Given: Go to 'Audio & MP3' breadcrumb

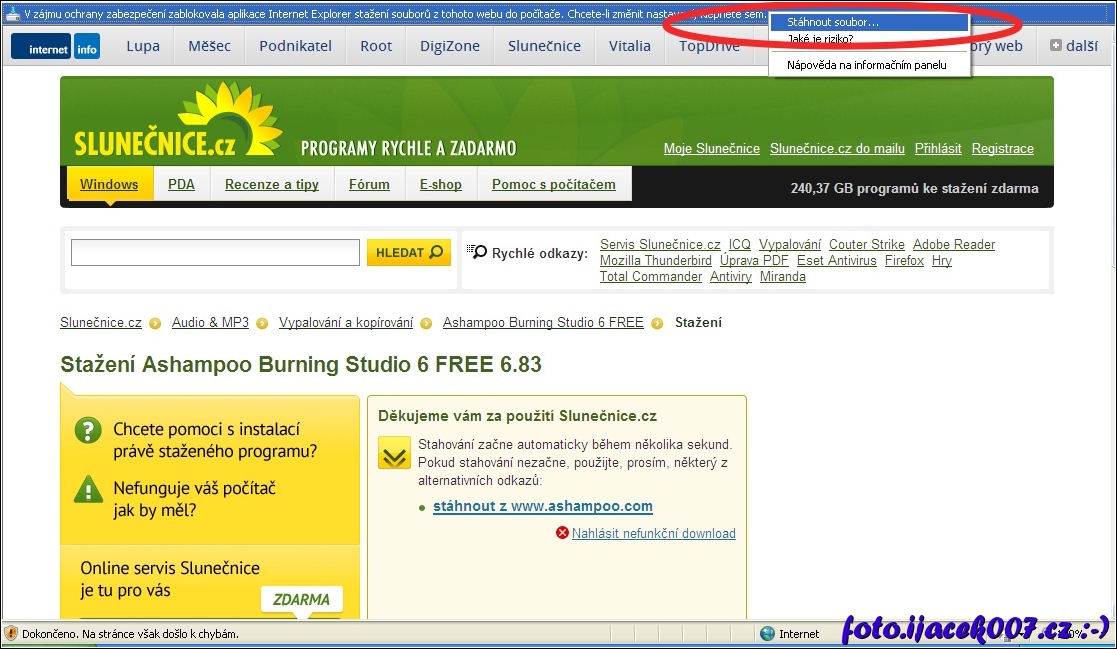Looking at the screenshot, I should [x=210, y=322].
